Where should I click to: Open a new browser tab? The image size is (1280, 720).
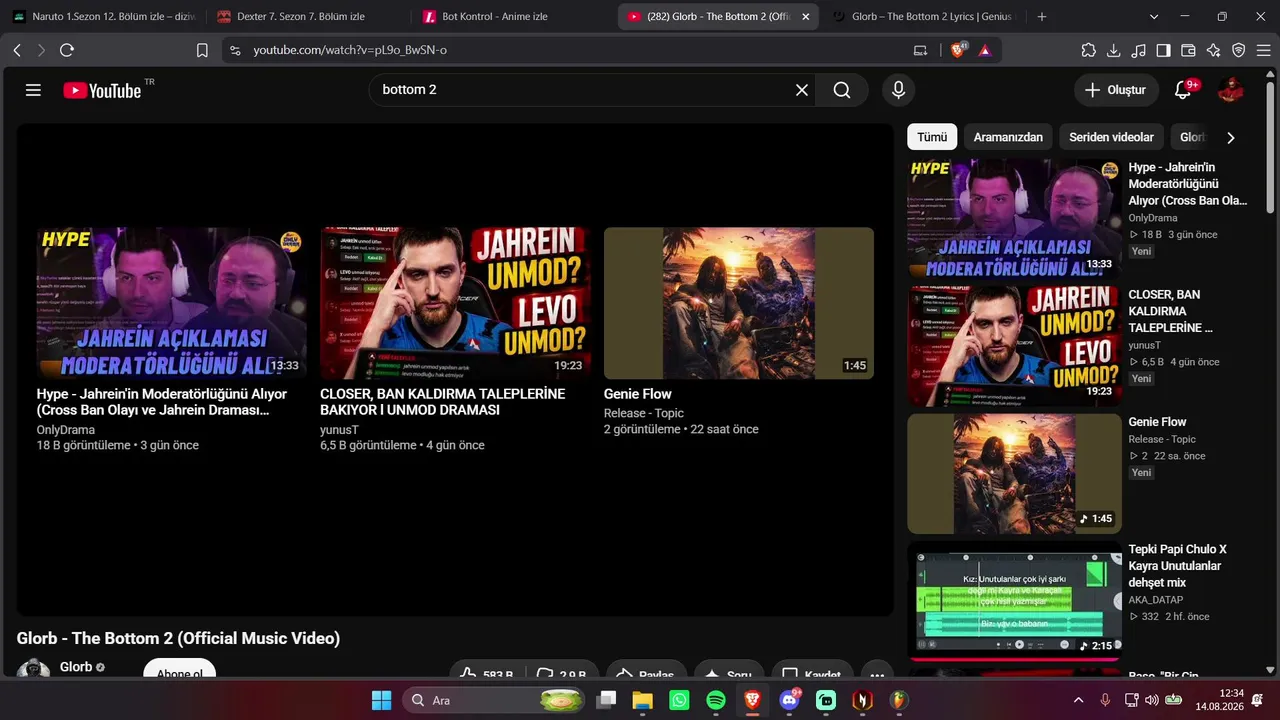pyautogui.click(x=1042, y=17)
